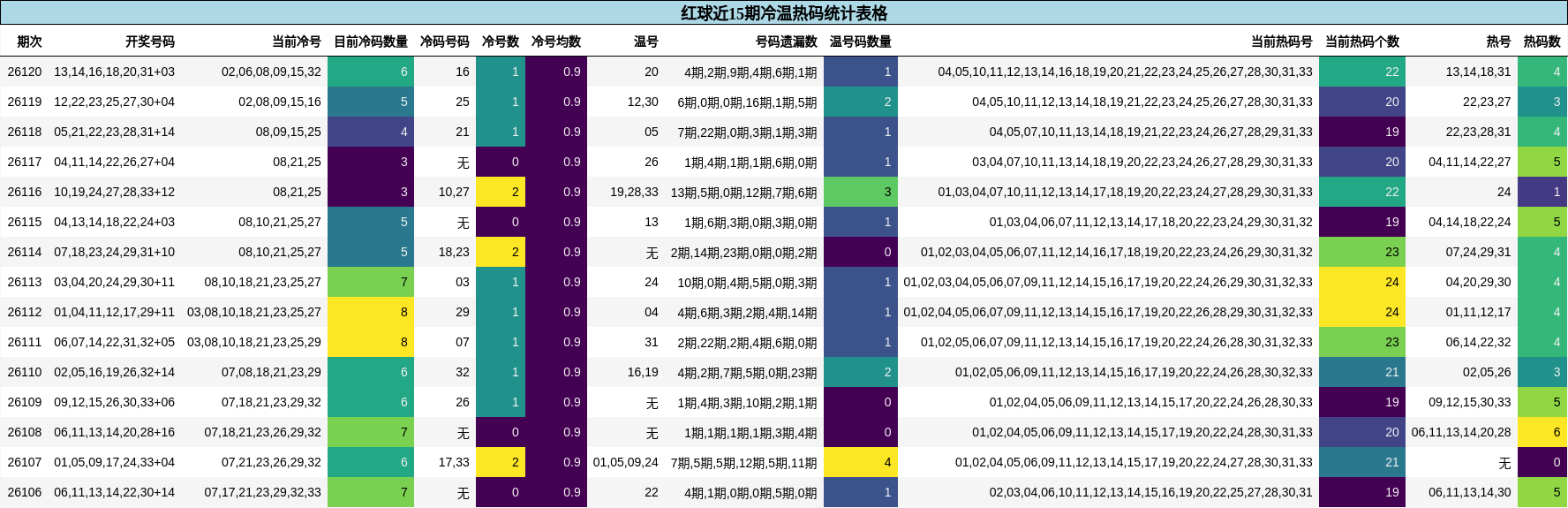Click hot code count 21 in row 26110
Viewport: 1568px width, 508px height.
(x=1362, y=372)
